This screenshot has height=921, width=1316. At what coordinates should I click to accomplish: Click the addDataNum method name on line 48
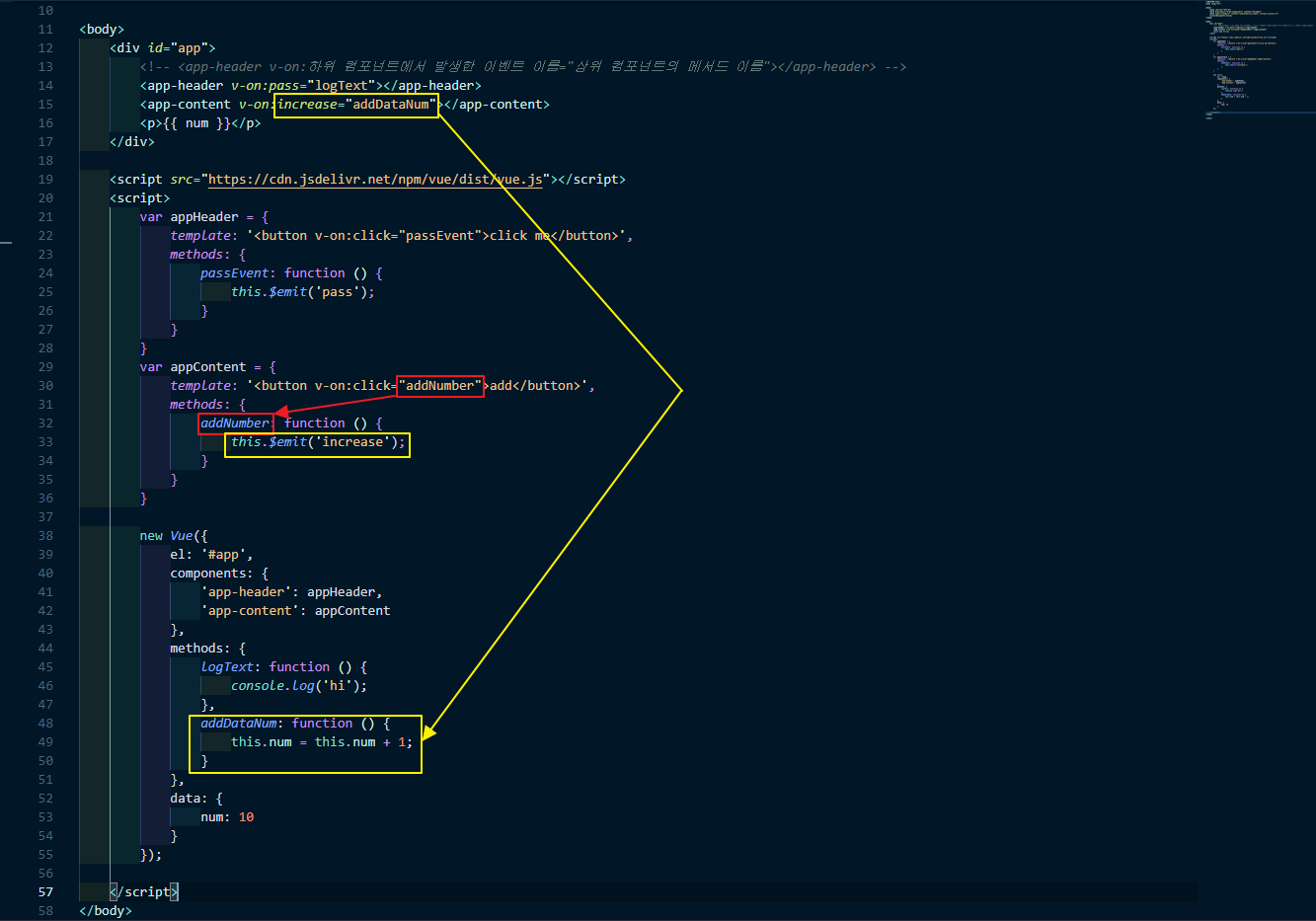(239, 724)
